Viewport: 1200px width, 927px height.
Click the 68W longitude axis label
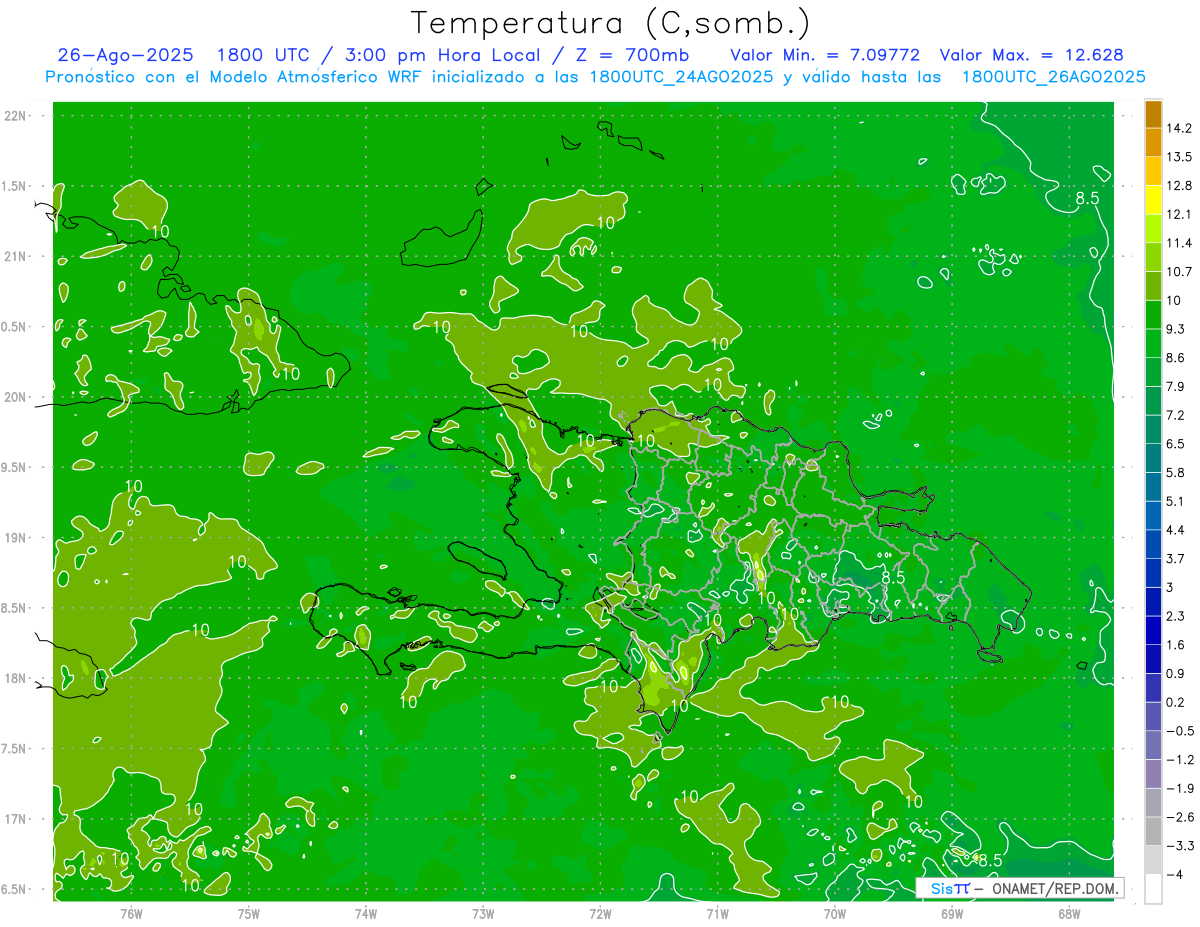point(1069,914)
